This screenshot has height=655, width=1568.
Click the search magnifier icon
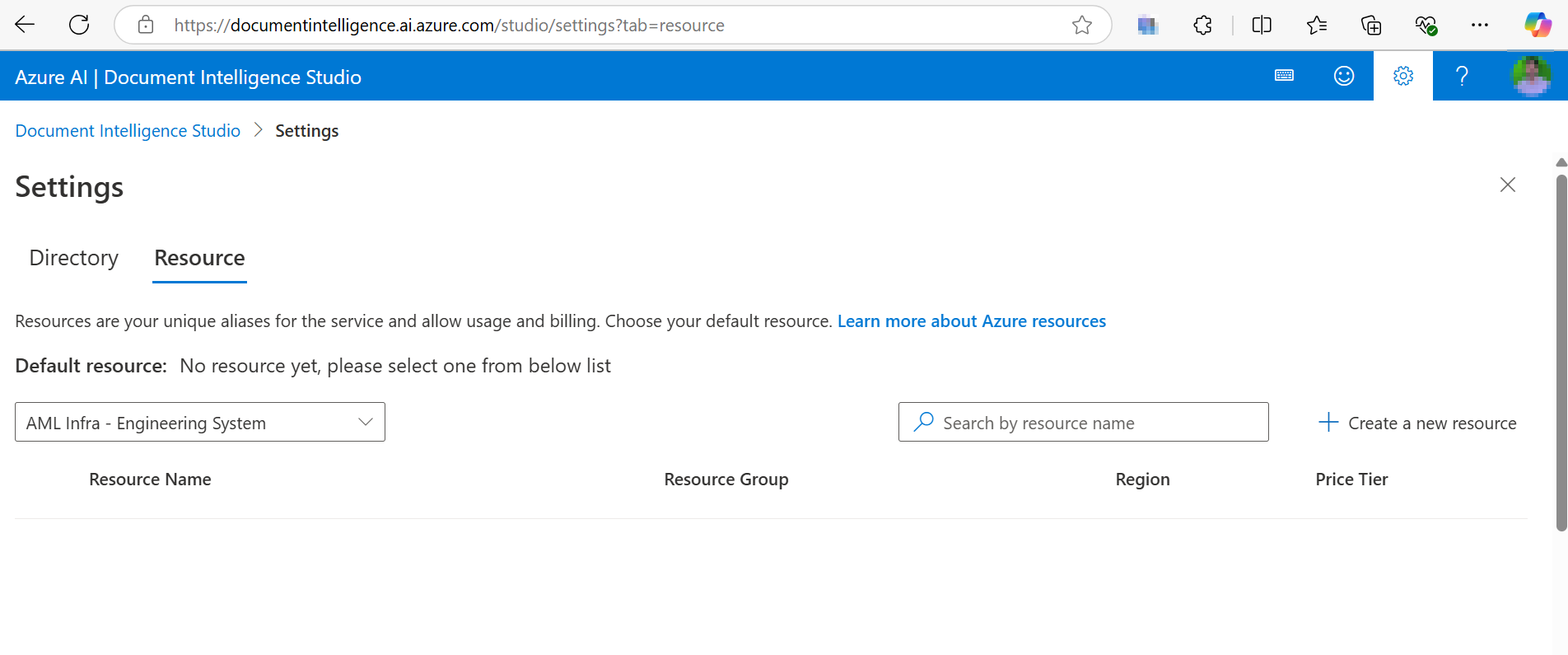(x=924, y=422)
